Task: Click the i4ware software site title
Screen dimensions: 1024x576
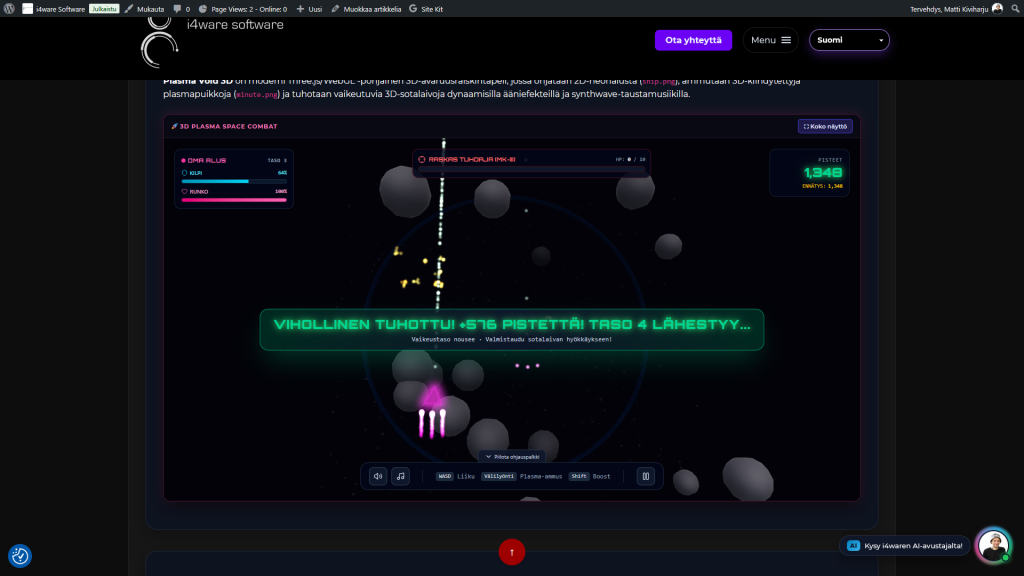Action: [235, 25]
